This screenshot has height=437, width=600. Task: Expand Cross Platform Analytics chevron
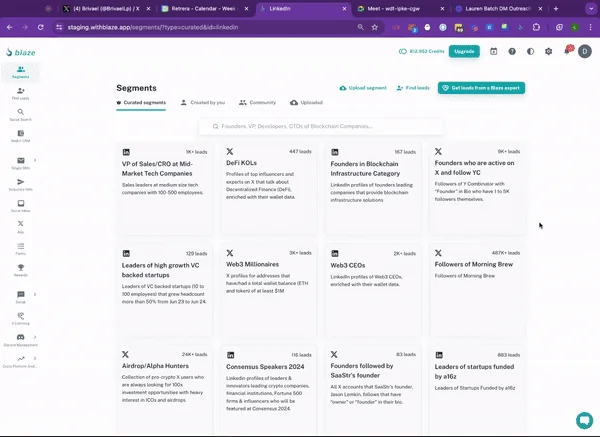(35, 359)
